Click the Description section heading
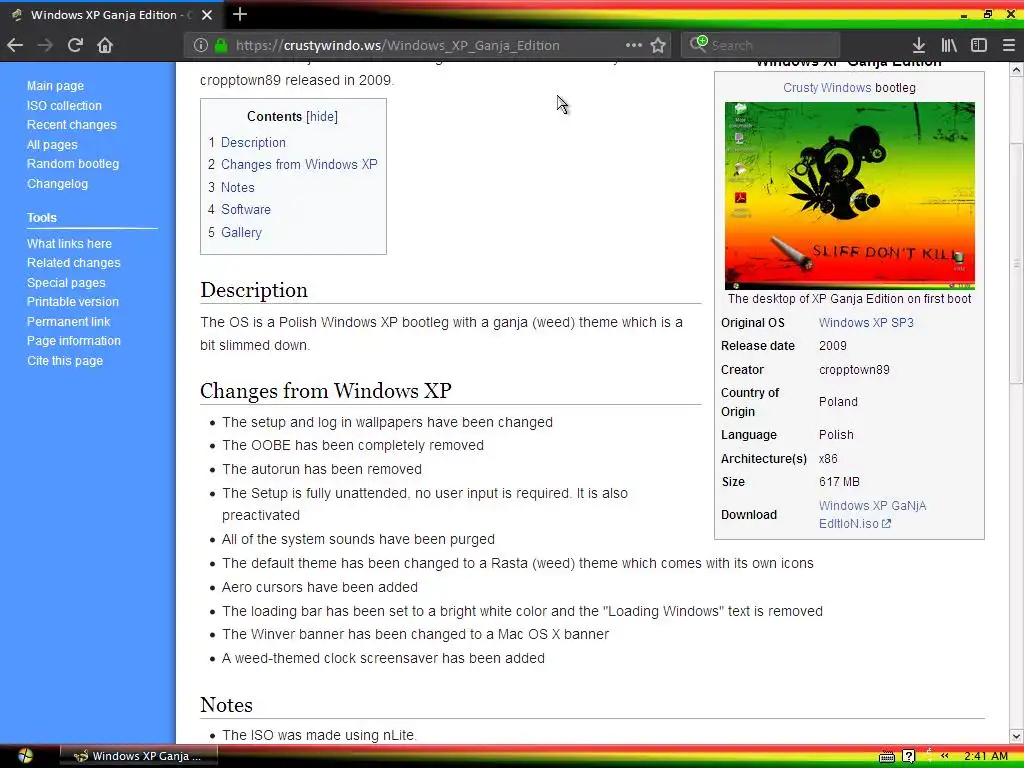Viewport: 1024px width, 768px height. (x=253, y=290)
